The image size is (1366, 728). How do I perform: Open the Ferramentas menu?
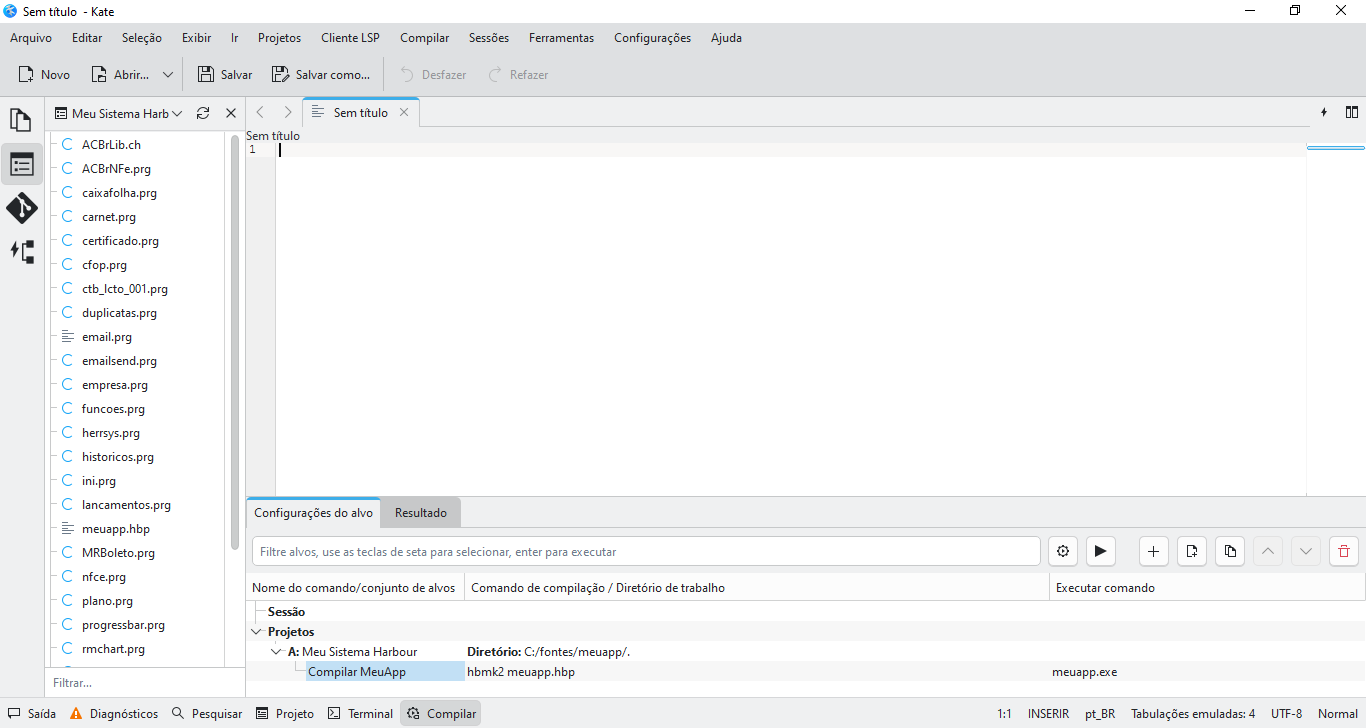[561, 38]
